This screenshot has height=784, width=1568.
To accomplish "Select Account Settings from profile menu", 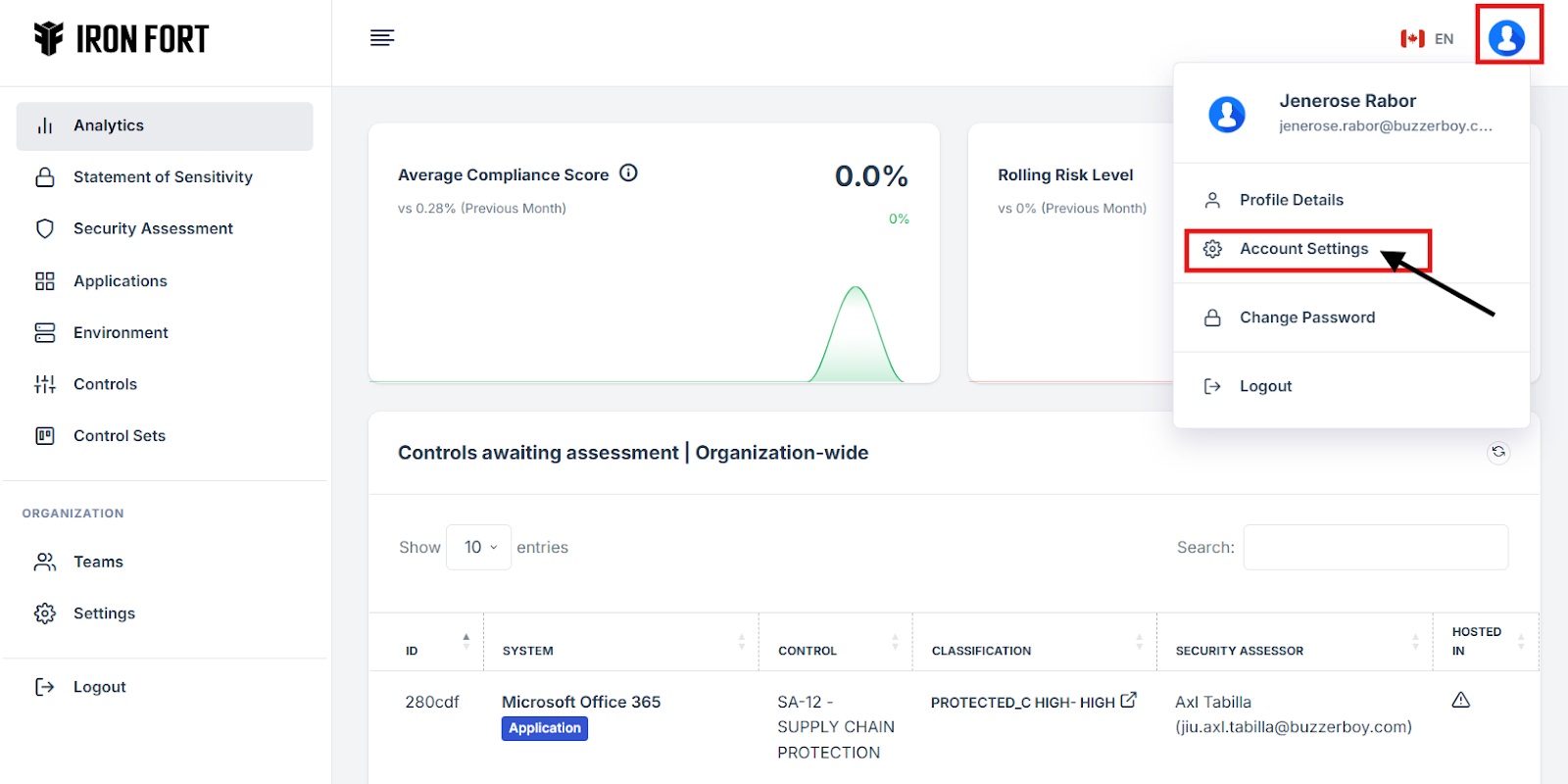I will (1303, 249).
